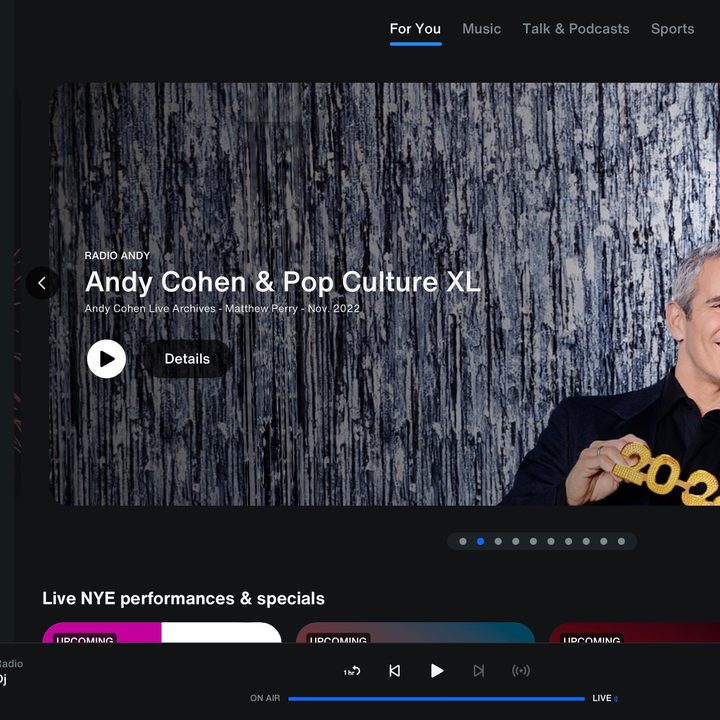Skip to next track in player

[x=478, y=671]
